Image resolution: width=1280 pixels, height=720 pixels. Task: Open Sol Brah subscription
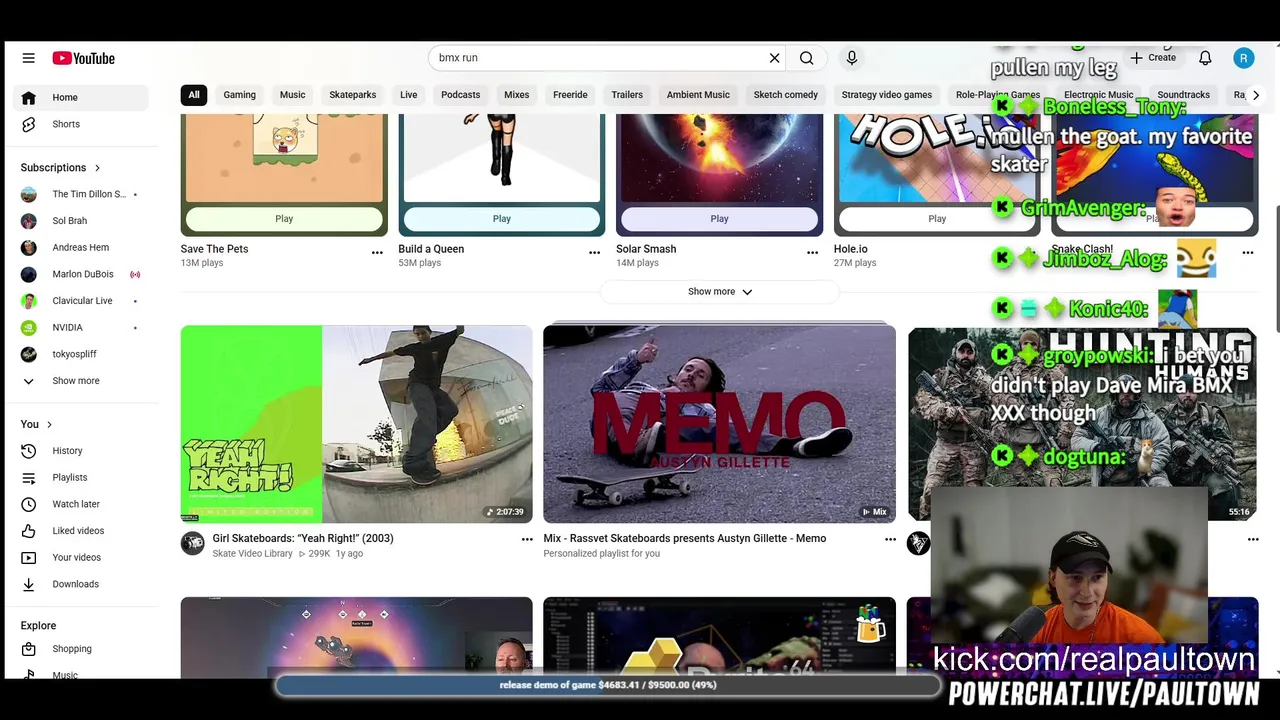[x=83, y=221]
